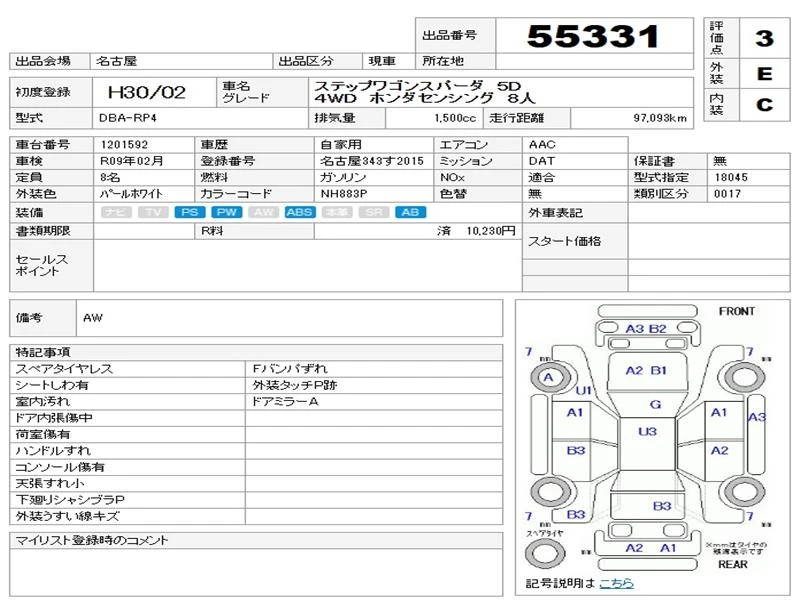Select the blue PW equipment badge
Image resolution: width=800 pixels, height=600 pixels.
(227, 212)
